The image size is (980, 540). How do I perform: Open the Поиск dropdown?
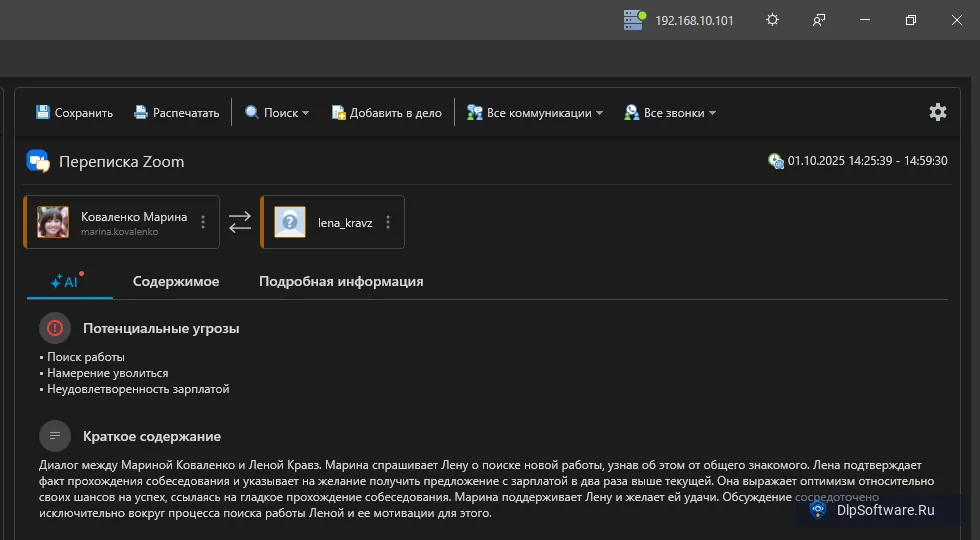click(277, 112)
